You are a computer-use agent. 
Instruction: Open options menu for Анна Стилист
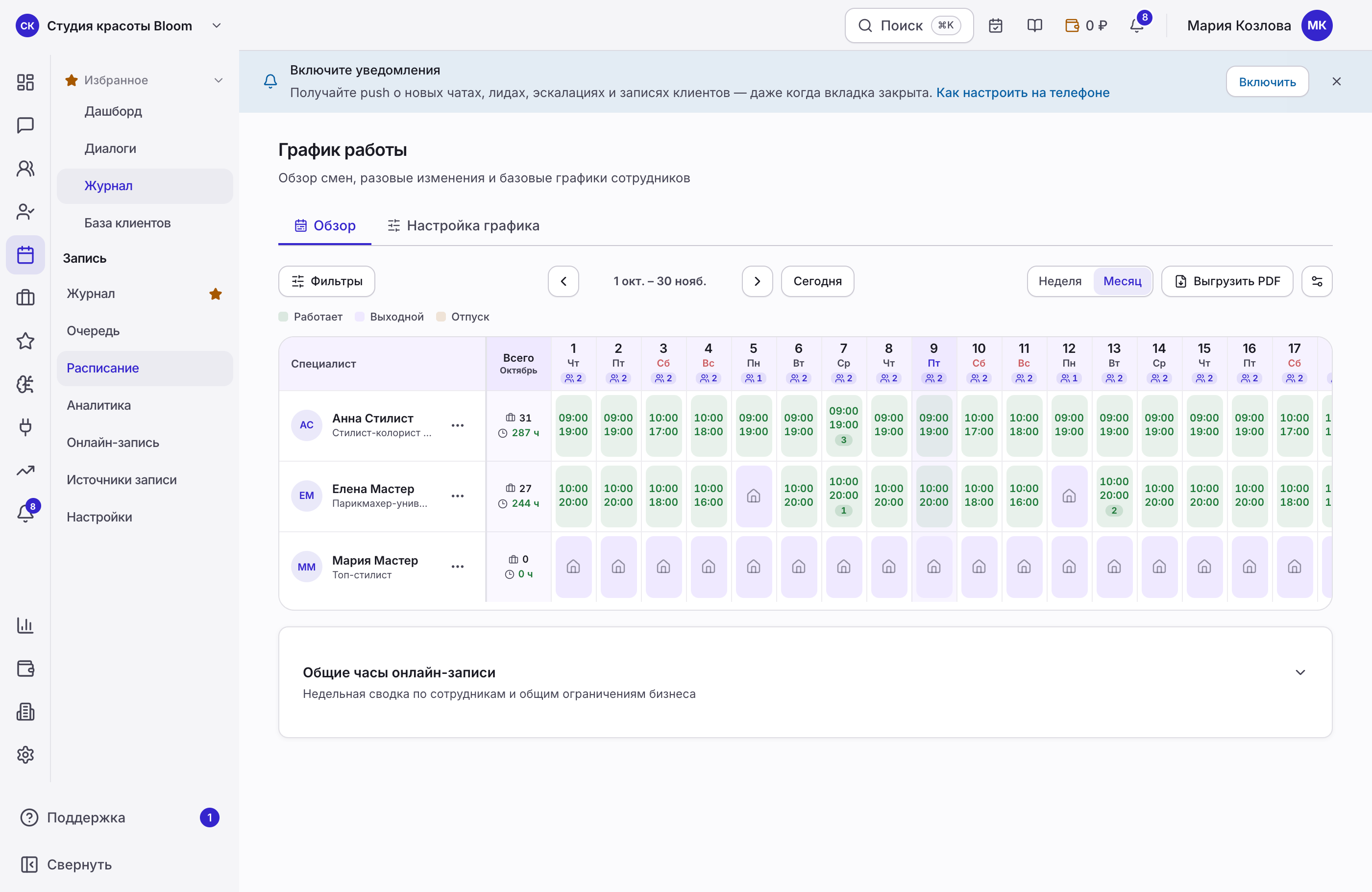tap(458, 425)
